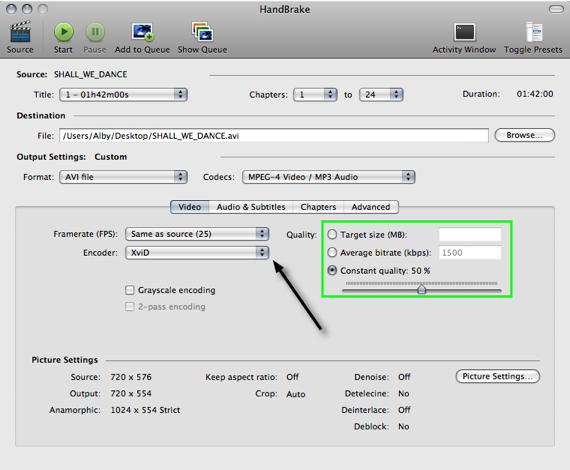Select the Target size (MB) radio button

point(332,234)
